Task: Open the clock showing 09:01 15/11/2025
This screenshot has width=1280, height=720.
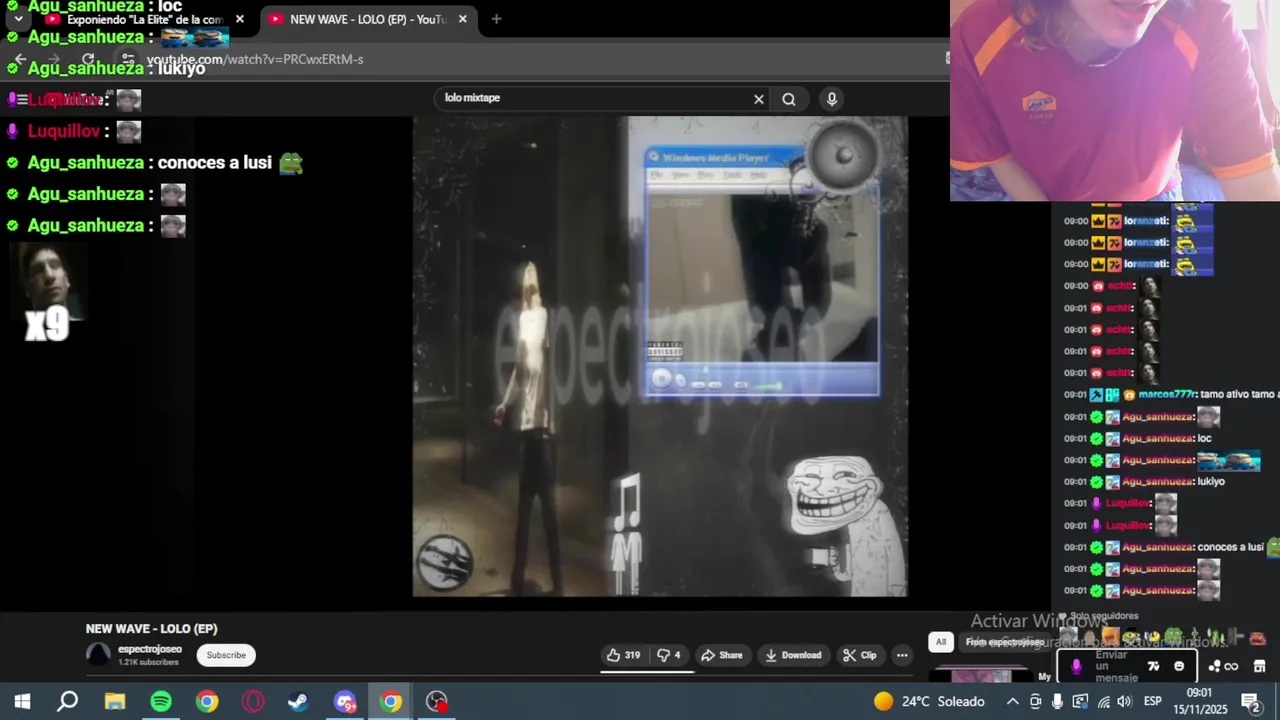Action: (1199, 700)
